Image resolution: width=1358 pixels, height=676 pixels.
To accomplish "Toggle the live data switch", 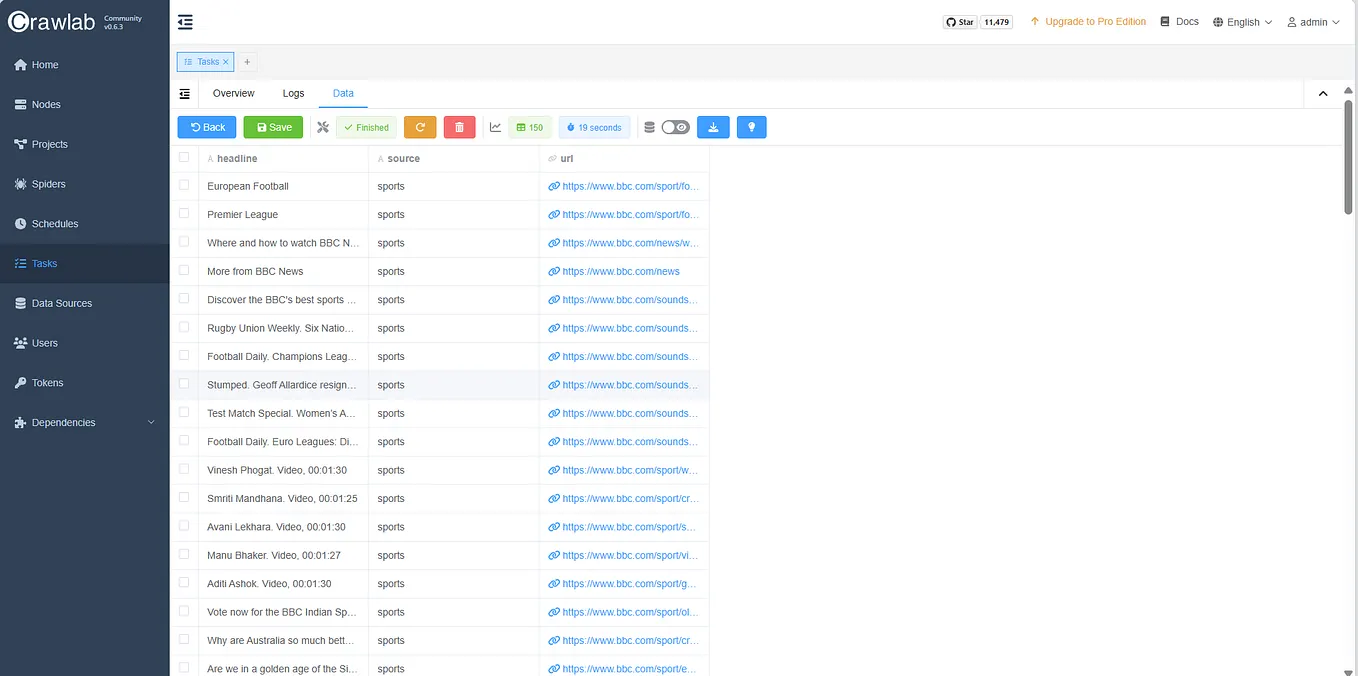I will [674, 127].
